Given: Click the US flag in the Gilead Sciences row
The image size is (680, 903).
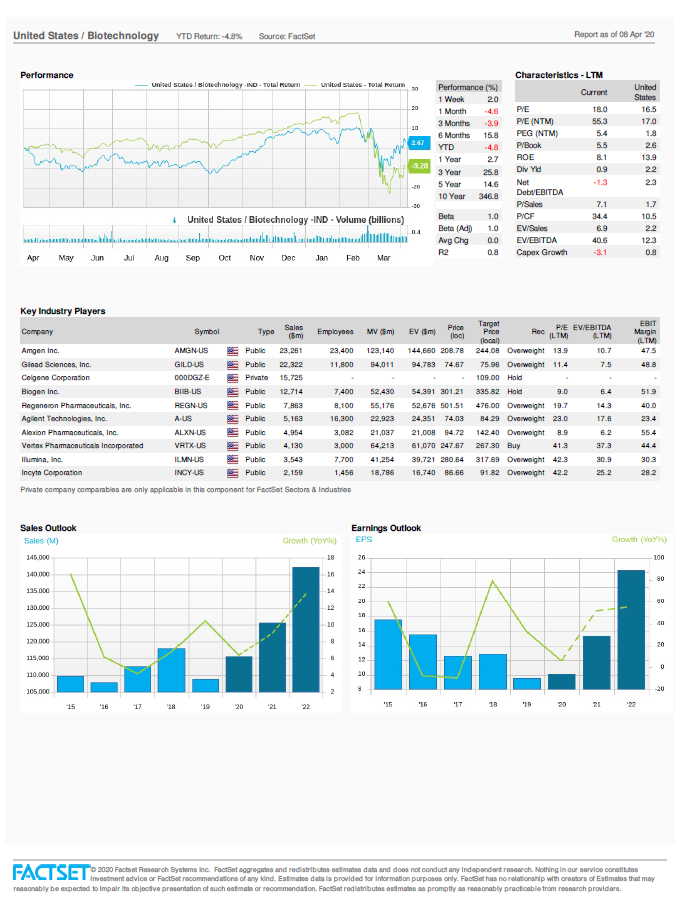Looking at the screenshot, I should click(232, 365).
